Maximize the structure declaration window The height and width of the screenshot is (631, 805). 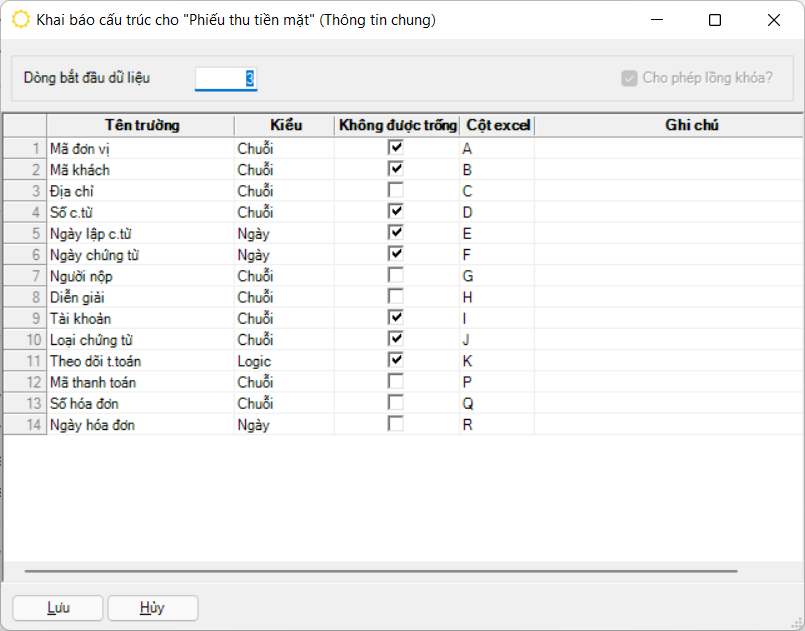point(715,20)
